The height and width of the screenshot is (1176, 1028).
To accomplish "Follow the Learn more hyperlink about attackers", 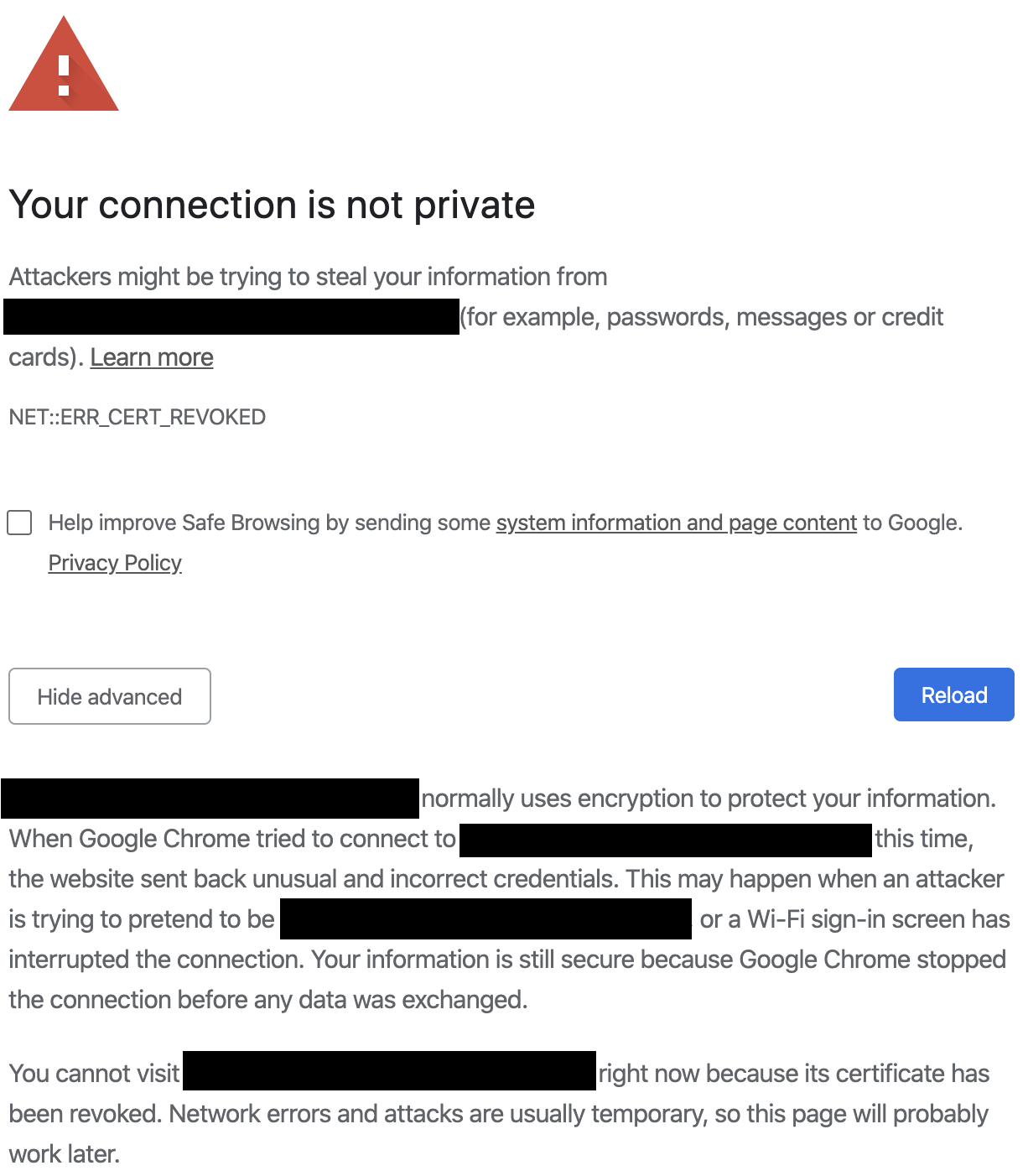I will pos(152,356).
